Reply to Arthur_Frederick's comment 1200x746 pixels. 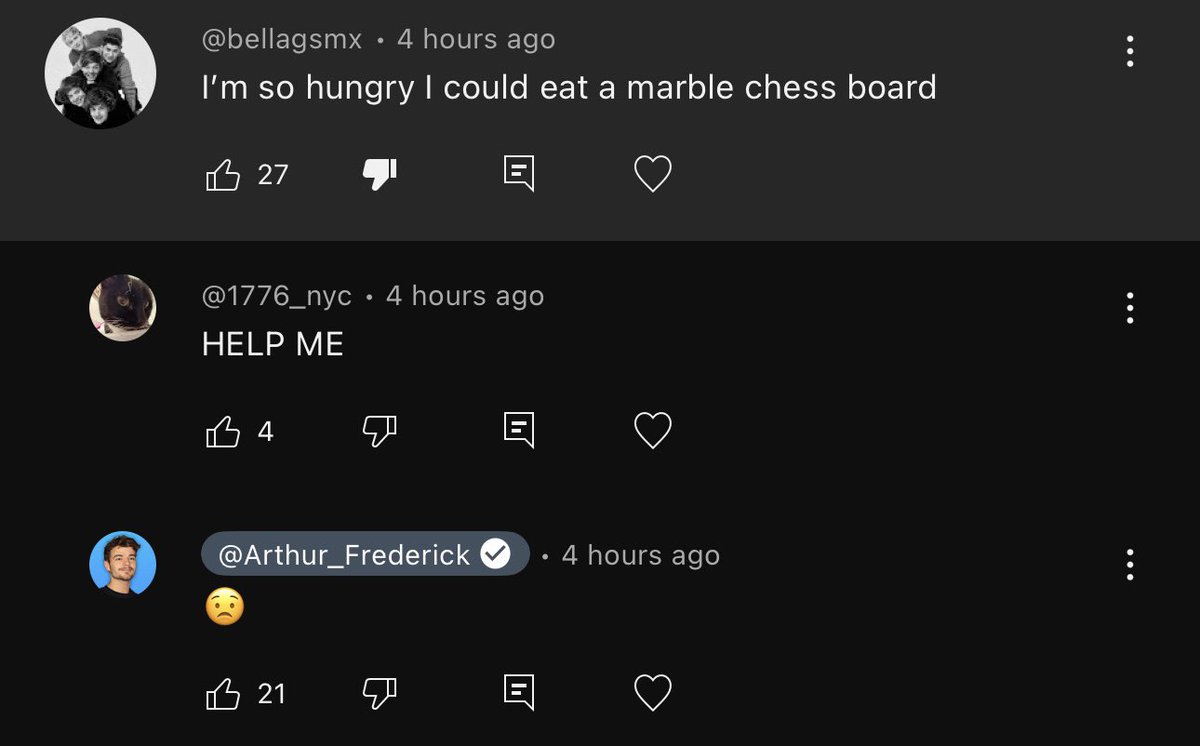(517, 691)
